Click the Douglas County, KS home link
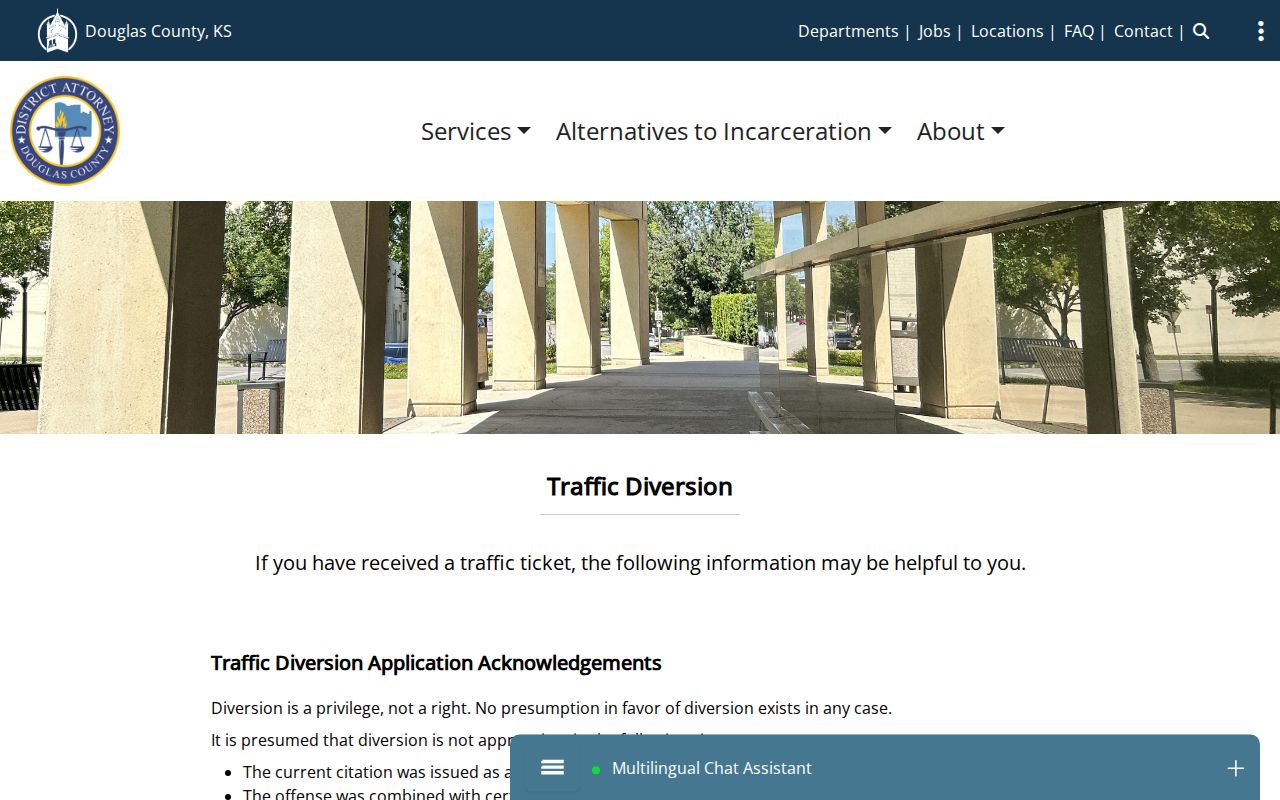 [158, 31]
